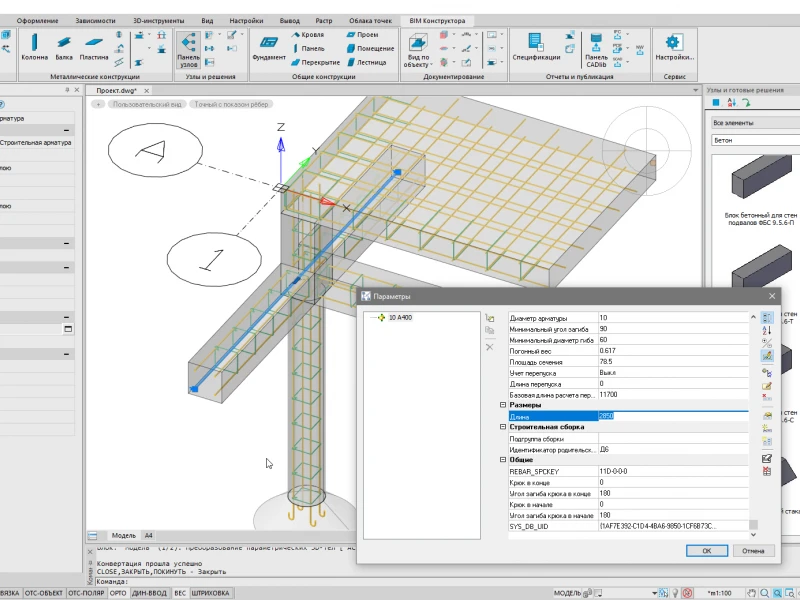800x600 pixels.
Task: Click the Погонный вес value 0.617
Action: 673,351
